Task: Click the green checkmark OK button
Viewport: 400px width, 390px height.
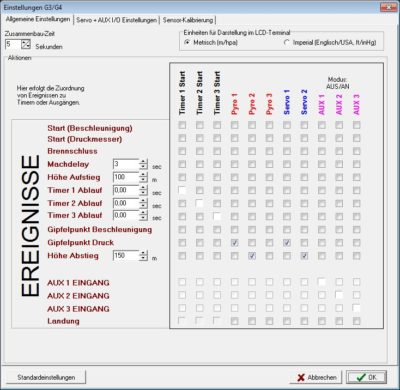Action: (x=366, y=377)
